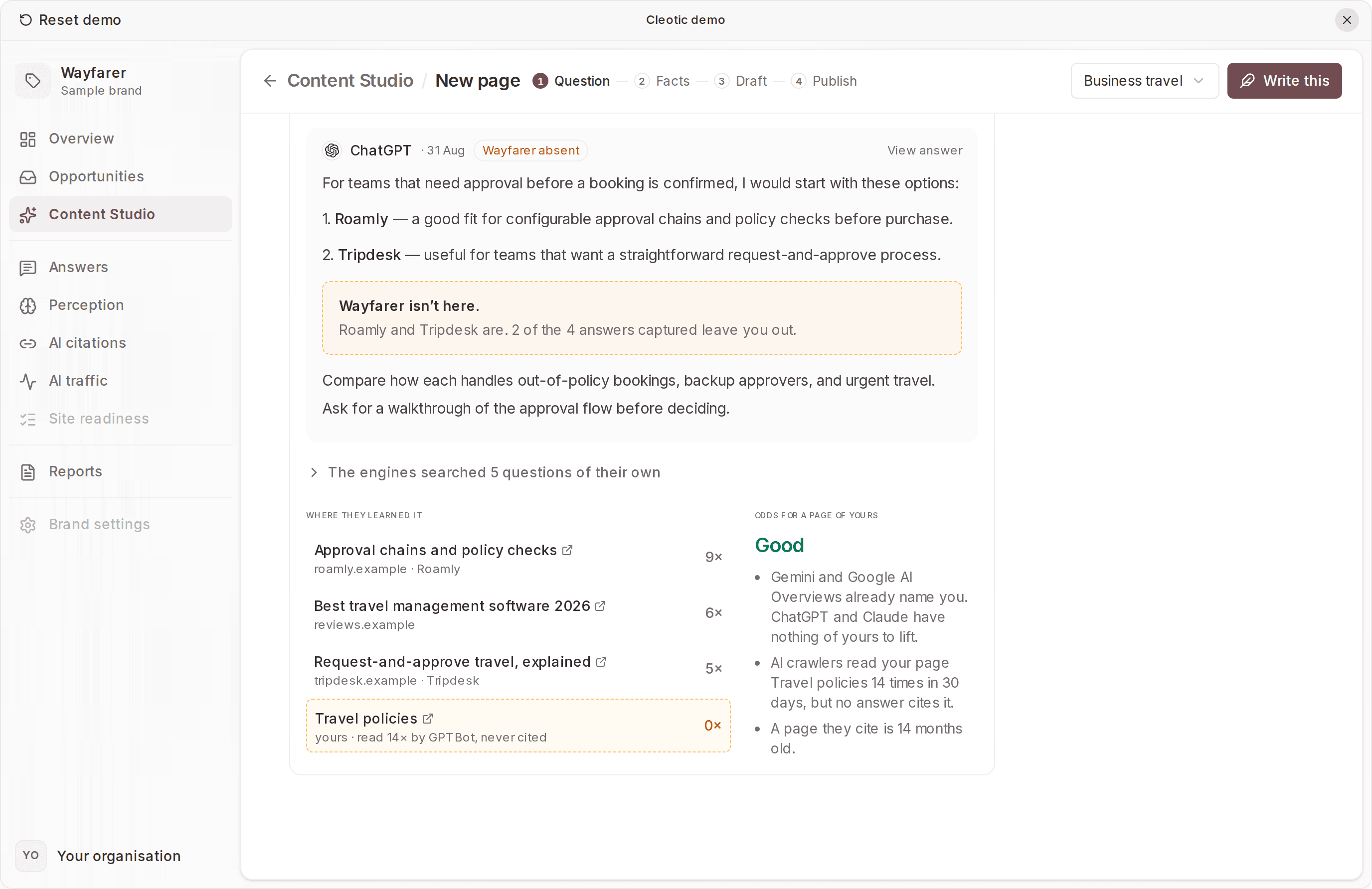Viewport: 1372px width, 889px height.
Task: Click the Perception brain icon
Action: 28,305
